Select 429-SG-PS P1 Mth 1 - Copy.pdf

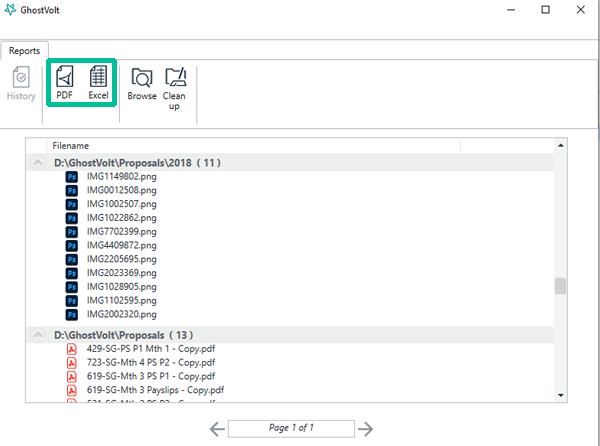click(151, 349)
